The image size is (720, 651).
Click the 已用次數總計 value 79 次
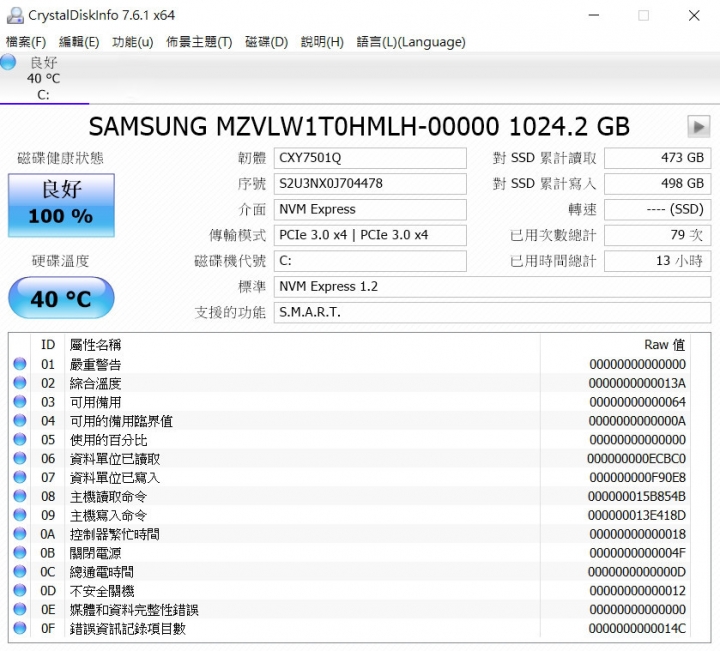658,235
